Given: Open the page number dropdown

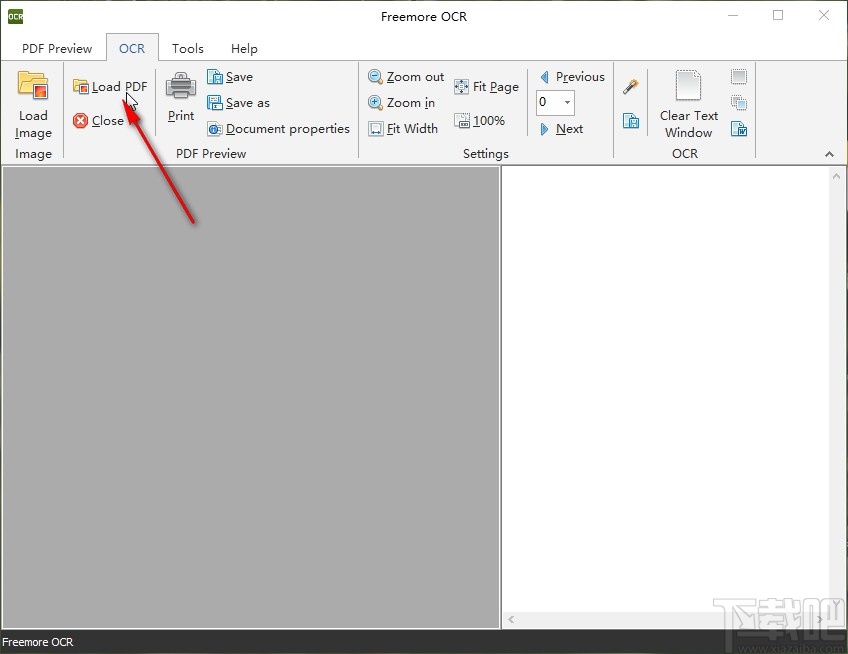Looking at the screenshot, I should 567,102.
